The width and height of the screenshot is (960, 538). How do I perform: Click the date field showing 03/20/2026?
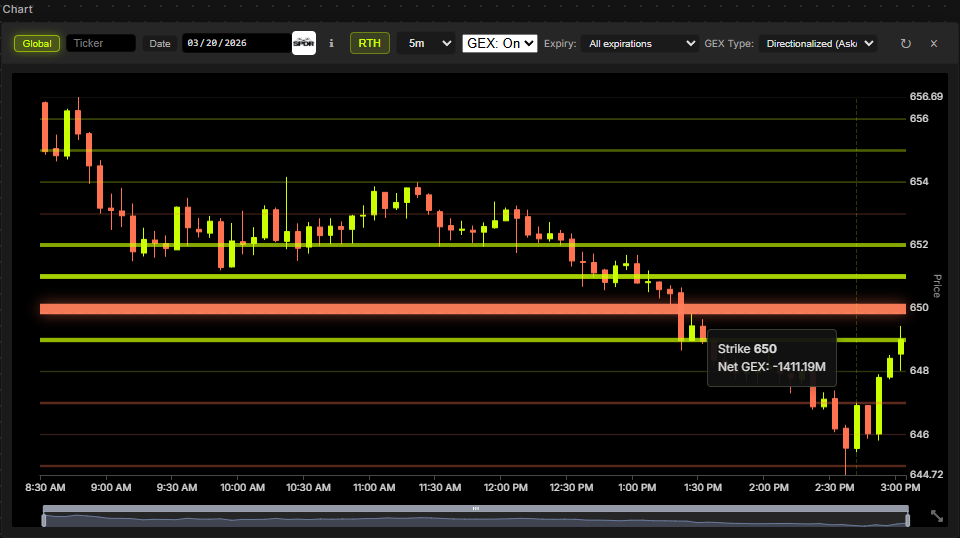(235, 44)
